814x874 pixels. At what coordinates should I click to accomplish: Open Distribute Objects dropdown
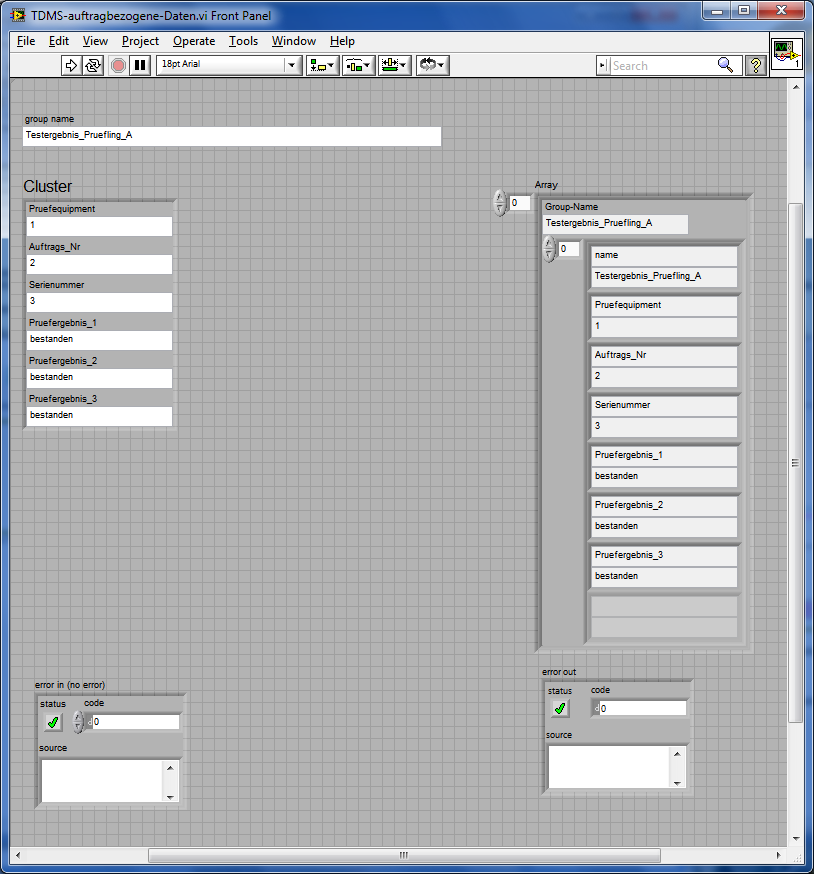(358, 65)
